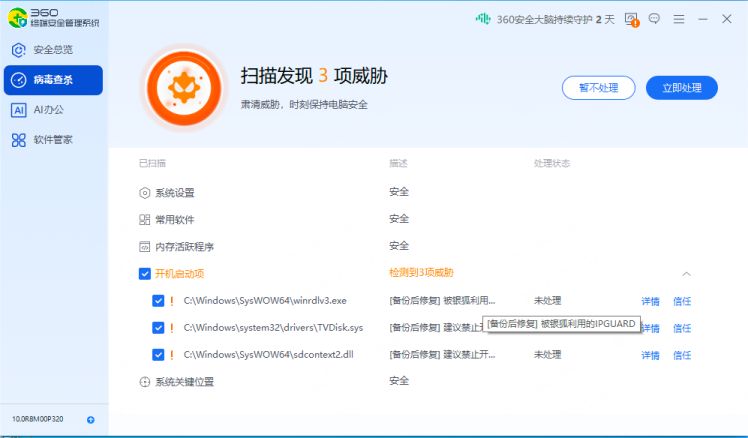Open the feedback chat bubble icon
Viewport: 748px width, 438px height.
click(x=654, y=19)
